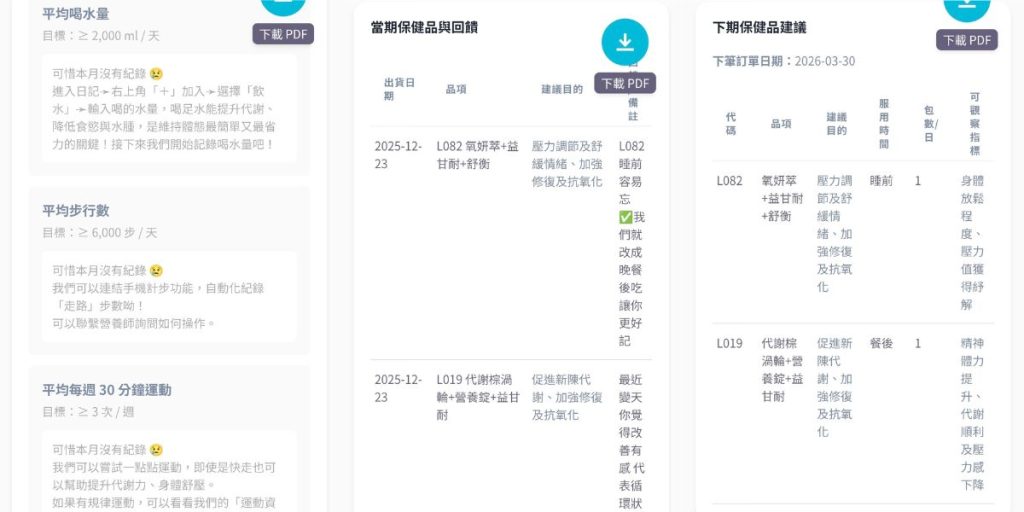This screenshot has height=512, width=1024.
Task: Click the 代碼 column header
Action: tap(731, 123)
